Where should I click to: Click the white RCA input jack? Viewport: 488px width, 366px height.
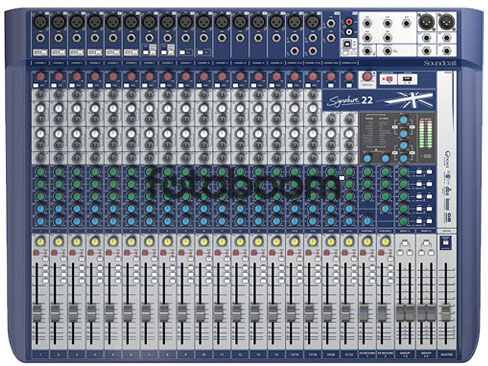[x=349, y=32]
